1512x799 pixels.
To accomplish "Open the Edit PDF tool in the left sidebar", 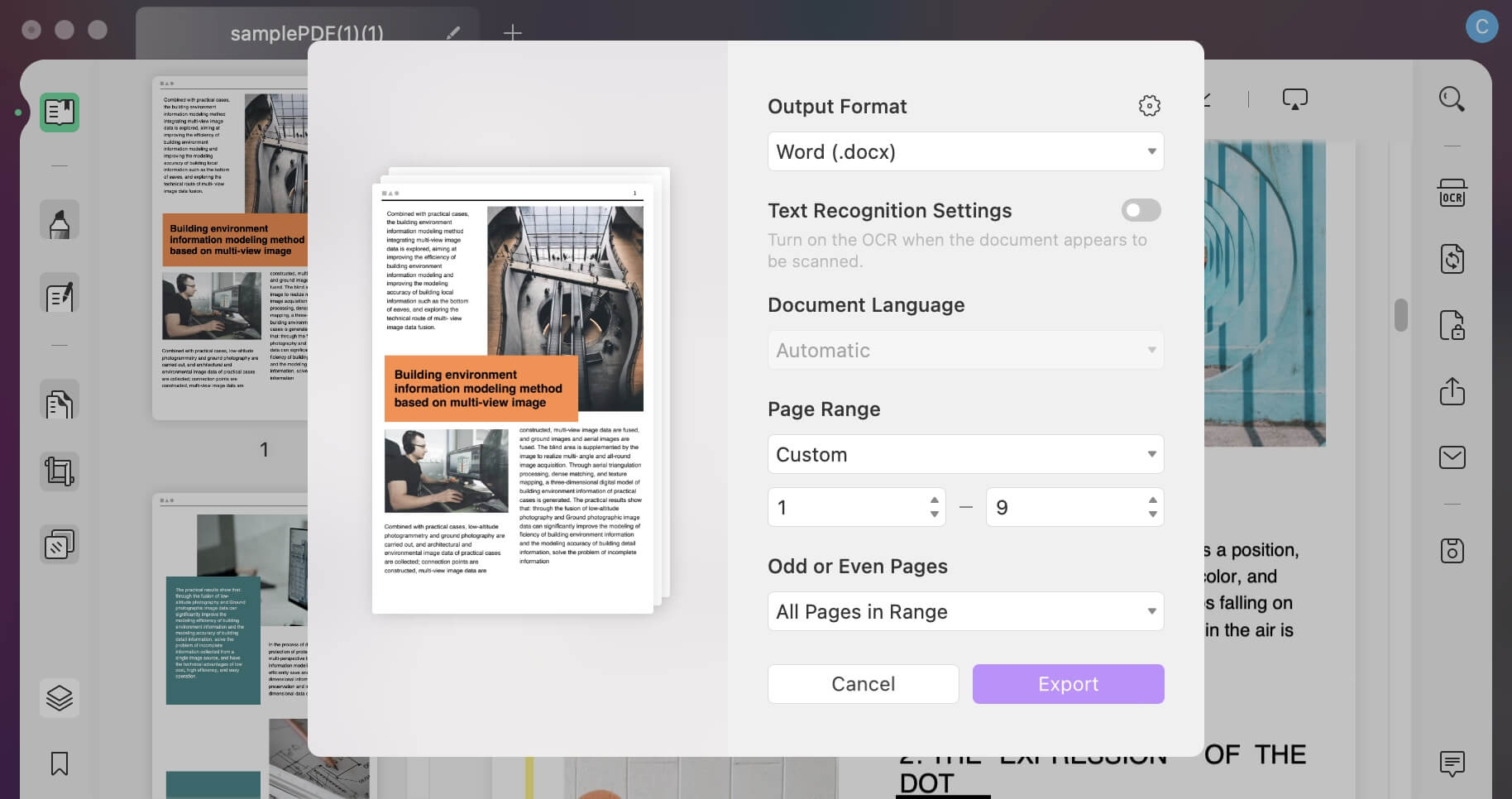I will (x=59, y=294).
